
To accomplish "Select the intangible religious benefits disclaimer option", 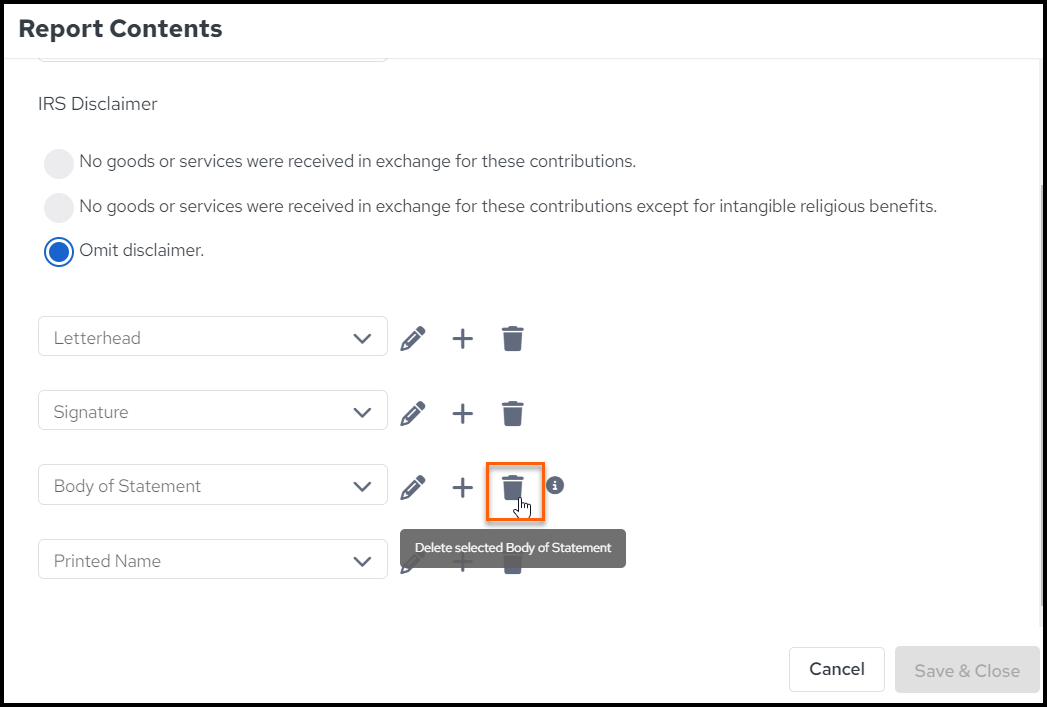I will [x=59, y=208].
